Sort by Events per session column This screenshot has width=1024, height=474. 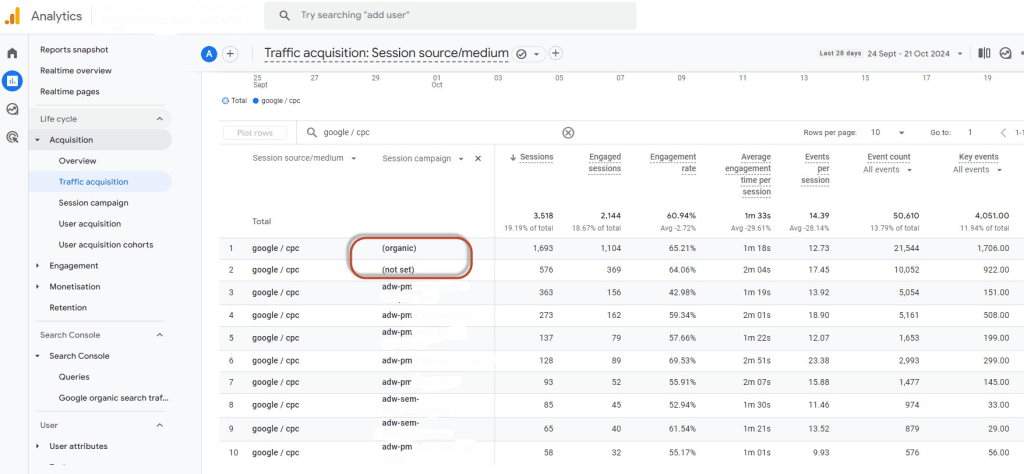[x=817, y=168]
